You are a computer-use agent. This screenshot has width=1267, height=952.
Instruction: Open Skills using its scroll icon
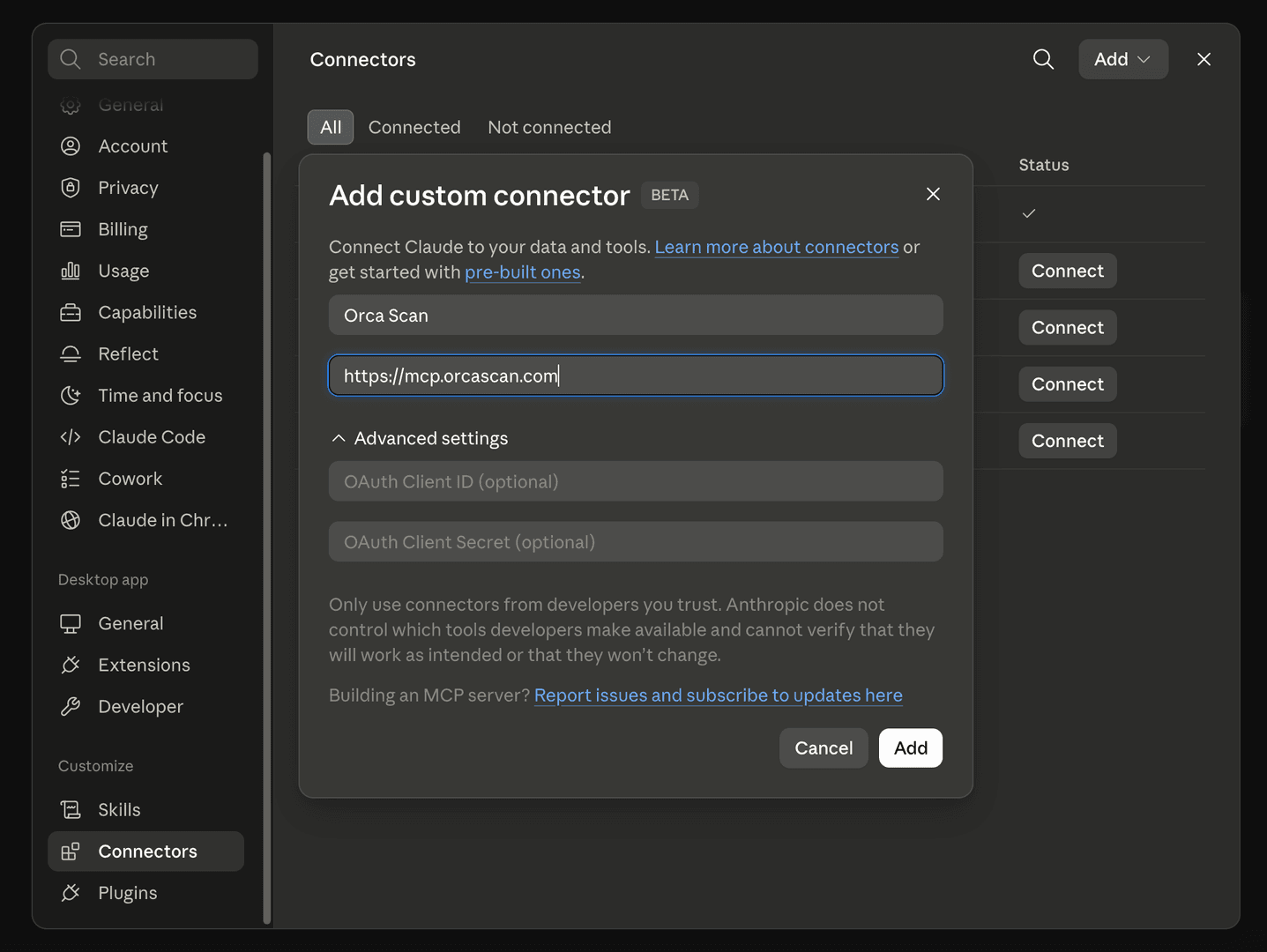tap(71, 809)
